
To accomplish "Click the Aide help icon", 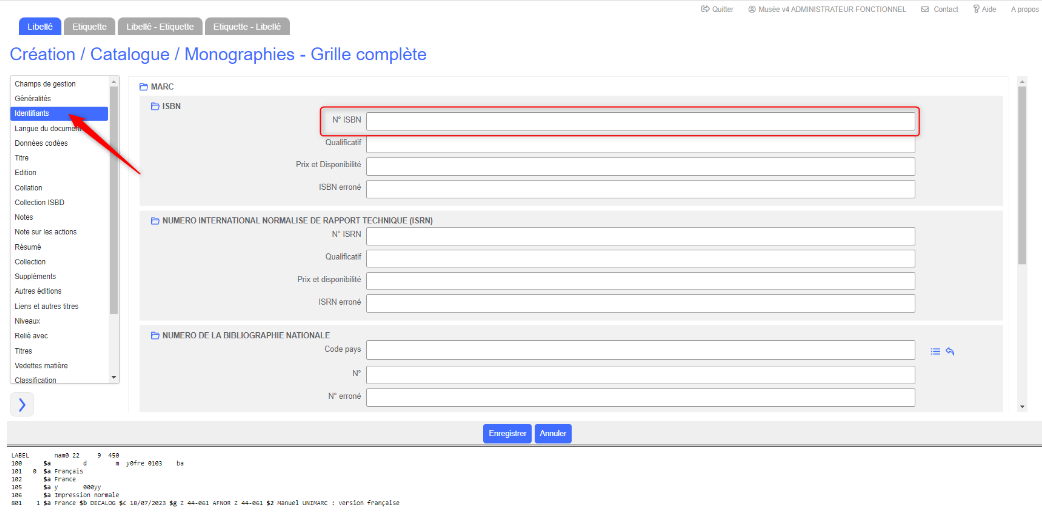I will 976,9.
